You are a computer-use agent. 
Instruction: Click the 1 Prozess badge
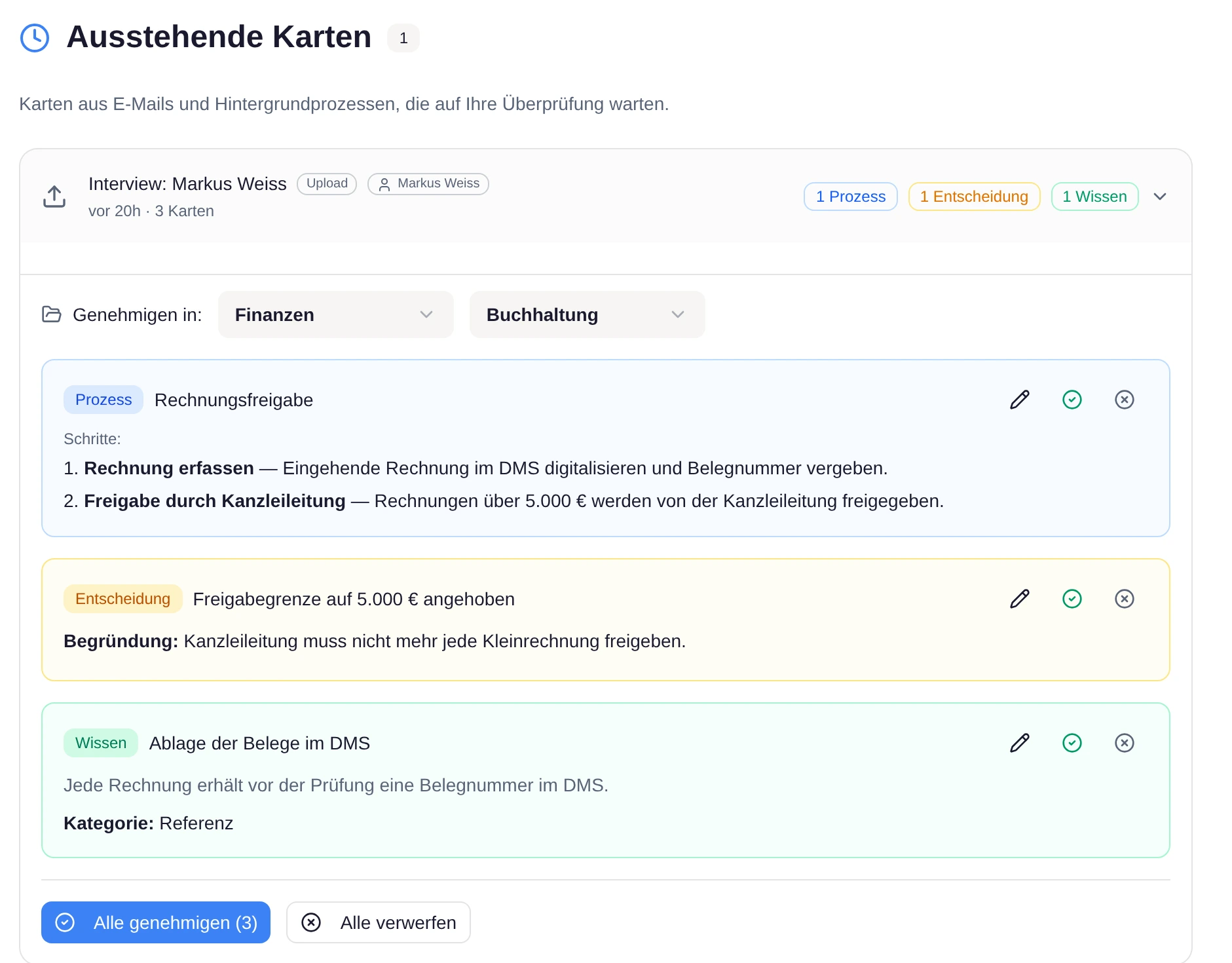[x=850, y=197]
